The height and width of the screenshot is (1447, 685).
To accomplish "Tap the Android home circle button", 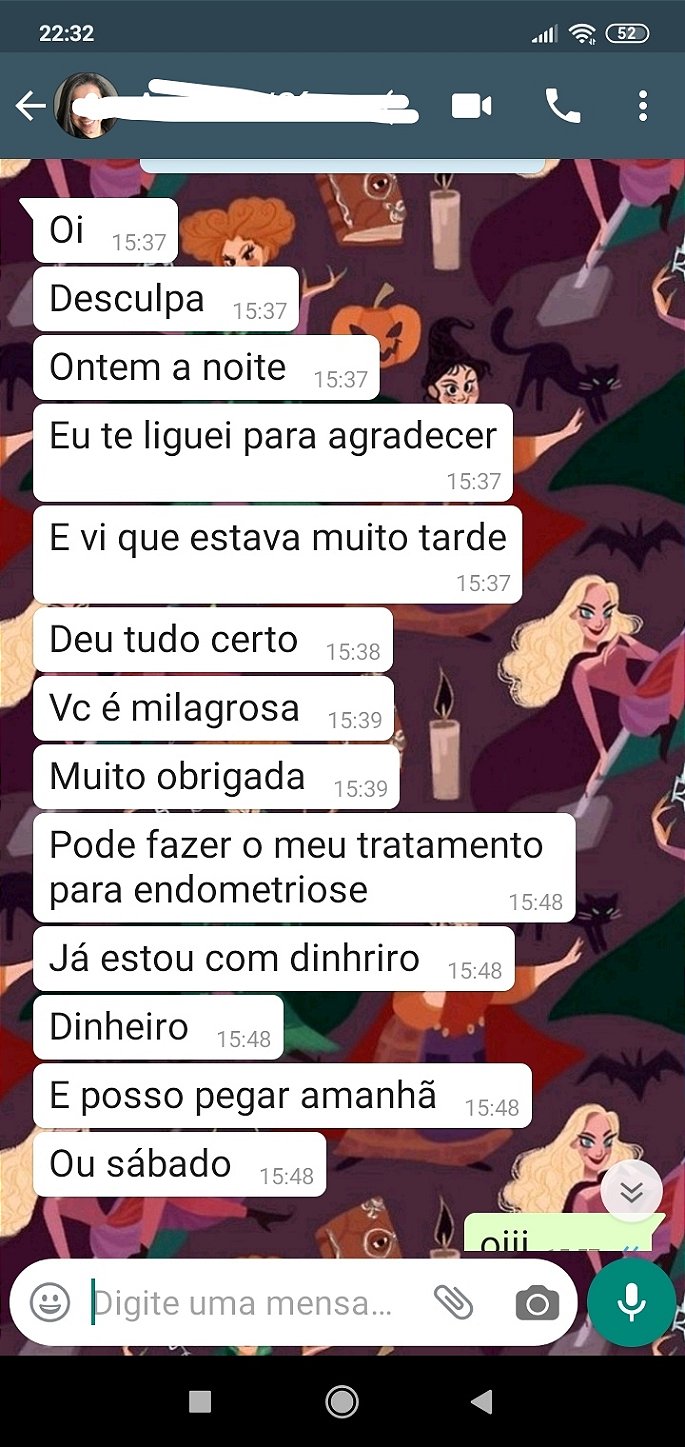I will click(342, 1402).
